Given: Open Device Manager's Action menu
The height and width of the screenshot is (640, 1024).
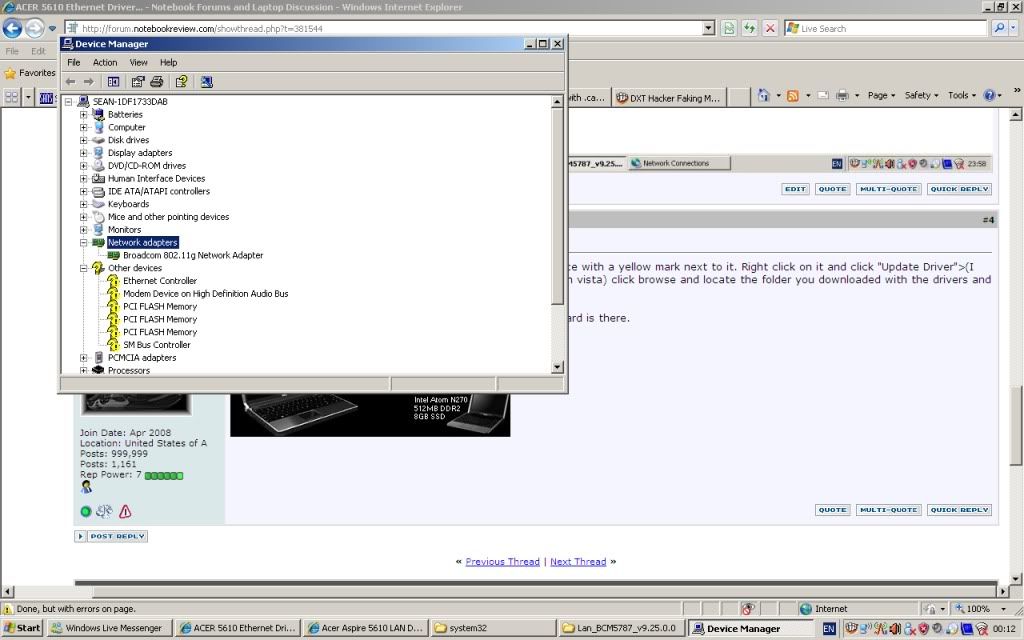Looking at the screenshot, I should click(x=104, y=63).
